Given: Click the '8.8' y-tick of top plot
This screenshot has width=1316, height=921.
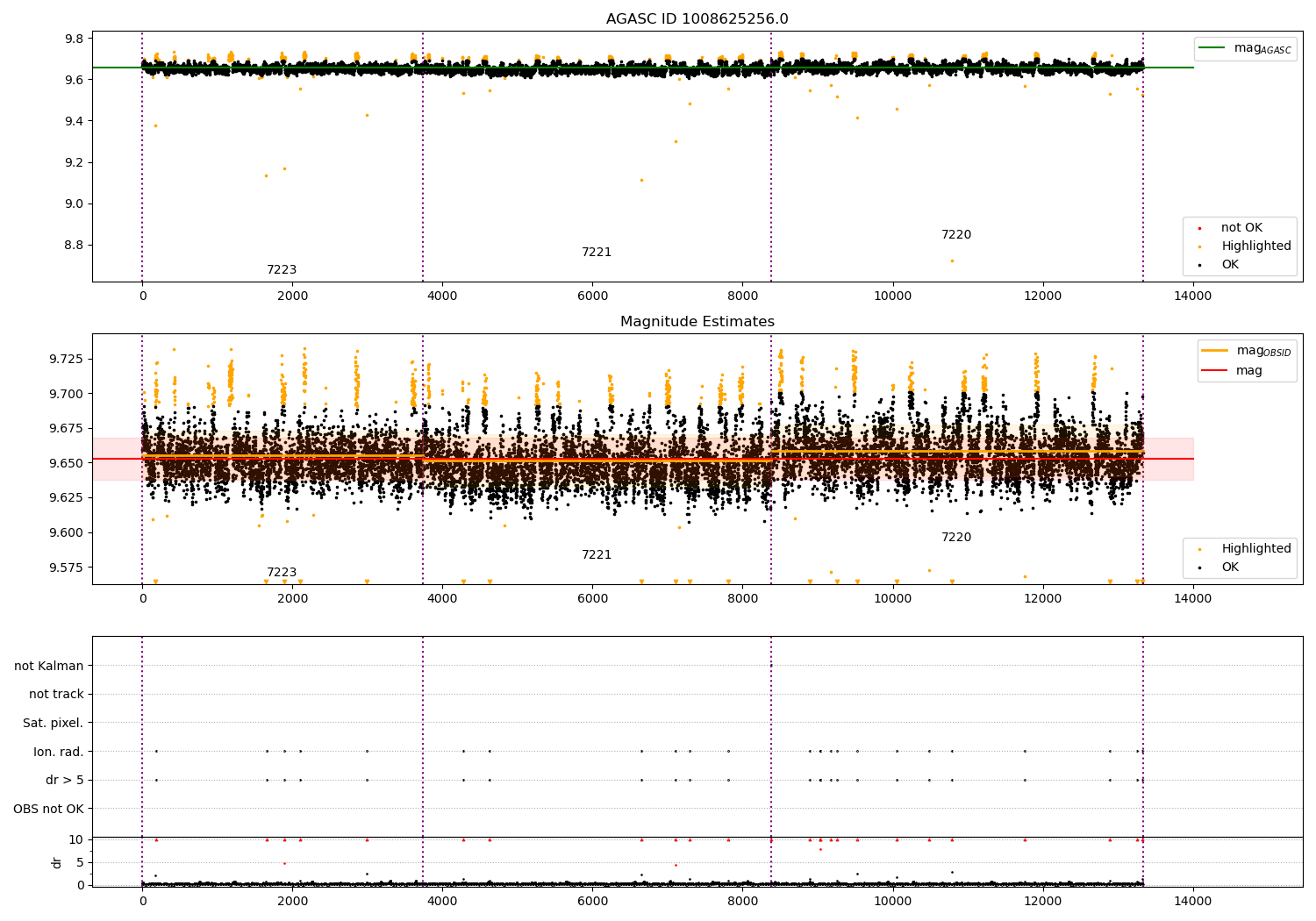Looking at the screenshot, I should click(x=75, y=245).
